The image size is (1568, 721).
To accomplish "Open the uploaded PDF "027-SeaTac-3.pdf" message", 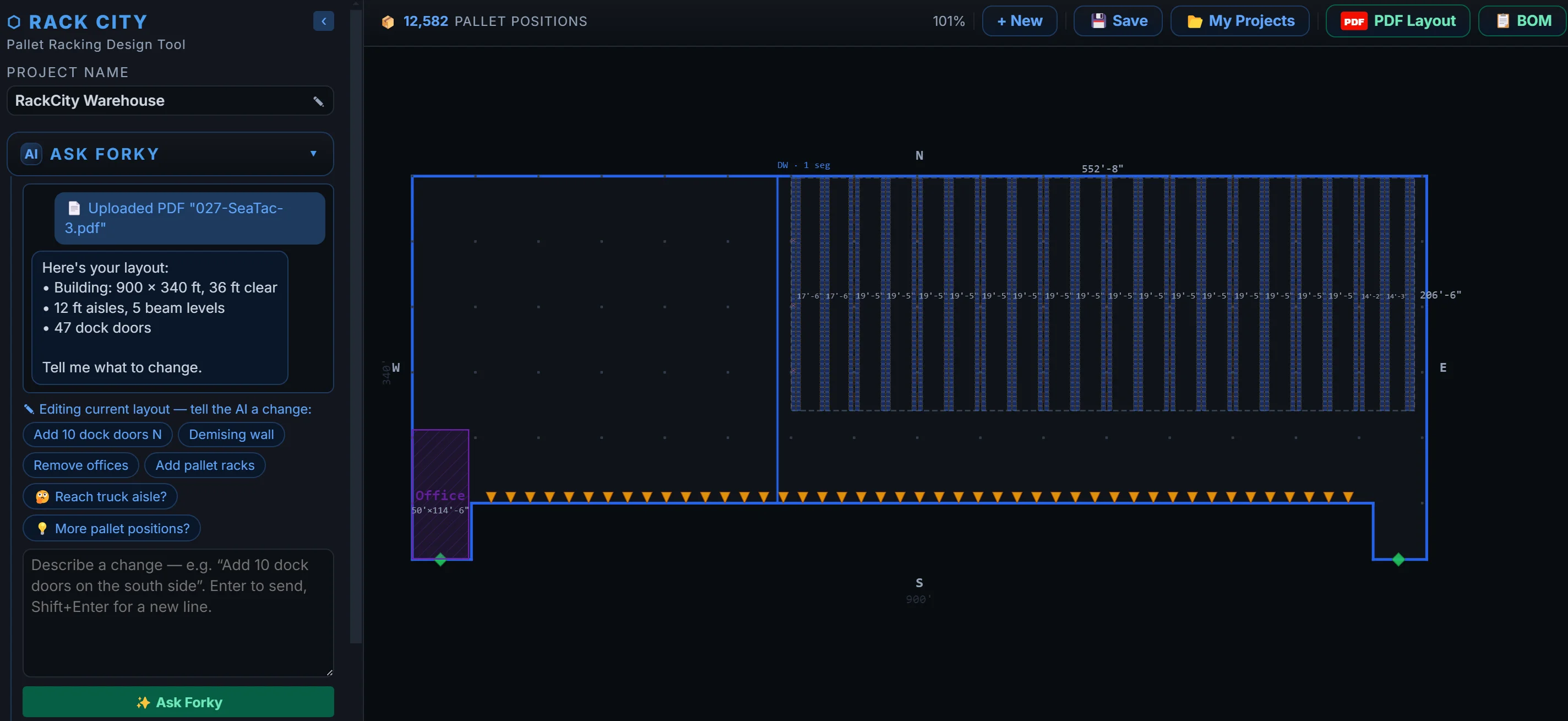I will tap(190, 218).
